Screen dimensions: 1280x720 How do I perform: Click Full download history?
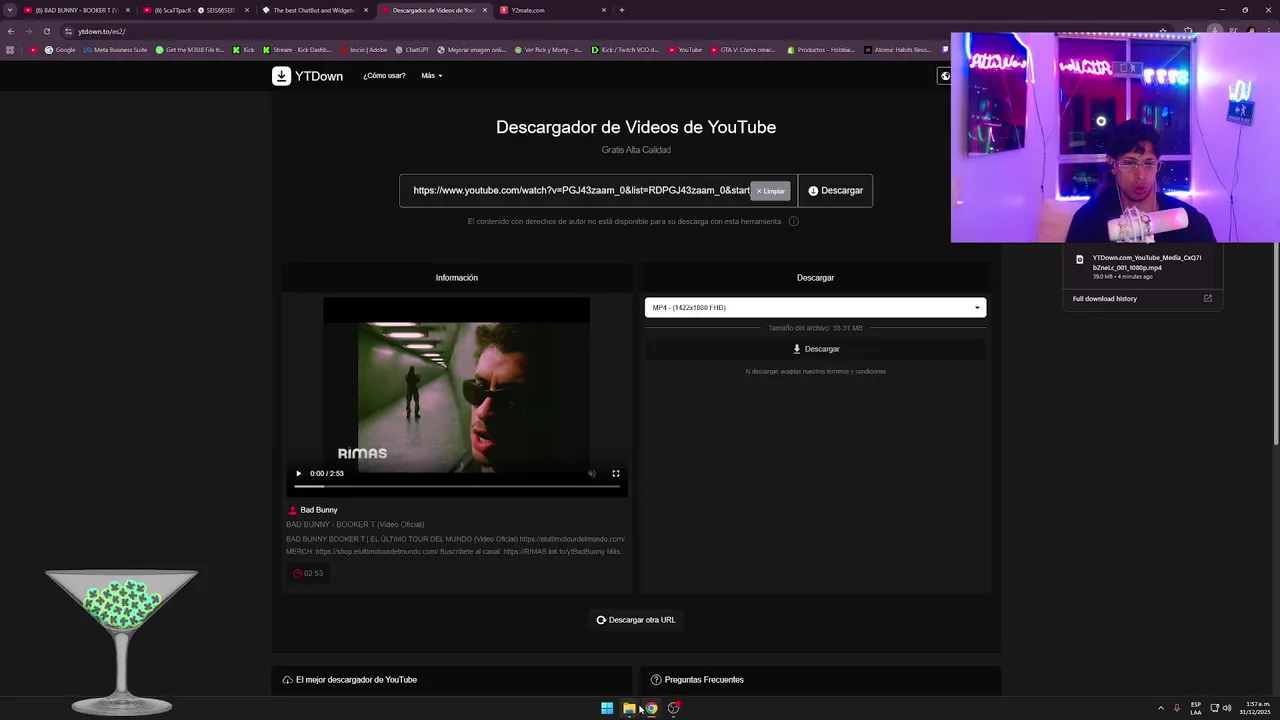tap(1105, 299)
